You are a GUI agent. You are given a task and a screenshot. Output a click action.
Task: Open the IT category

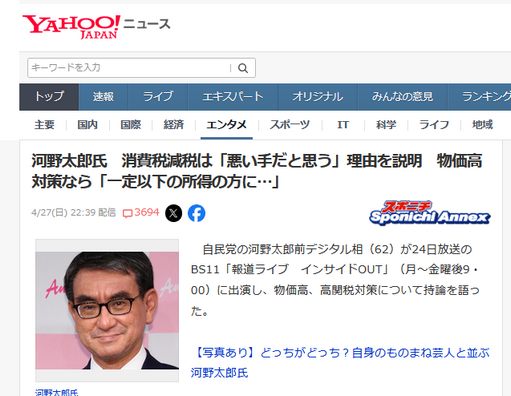(343, 125)
